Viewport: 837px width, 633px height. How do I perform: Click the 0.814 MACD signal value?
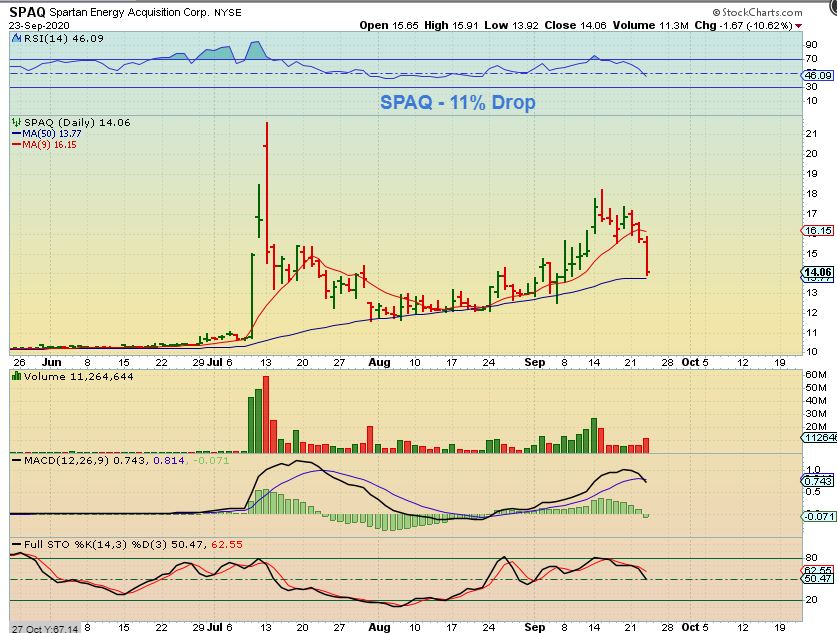point(169,460)
